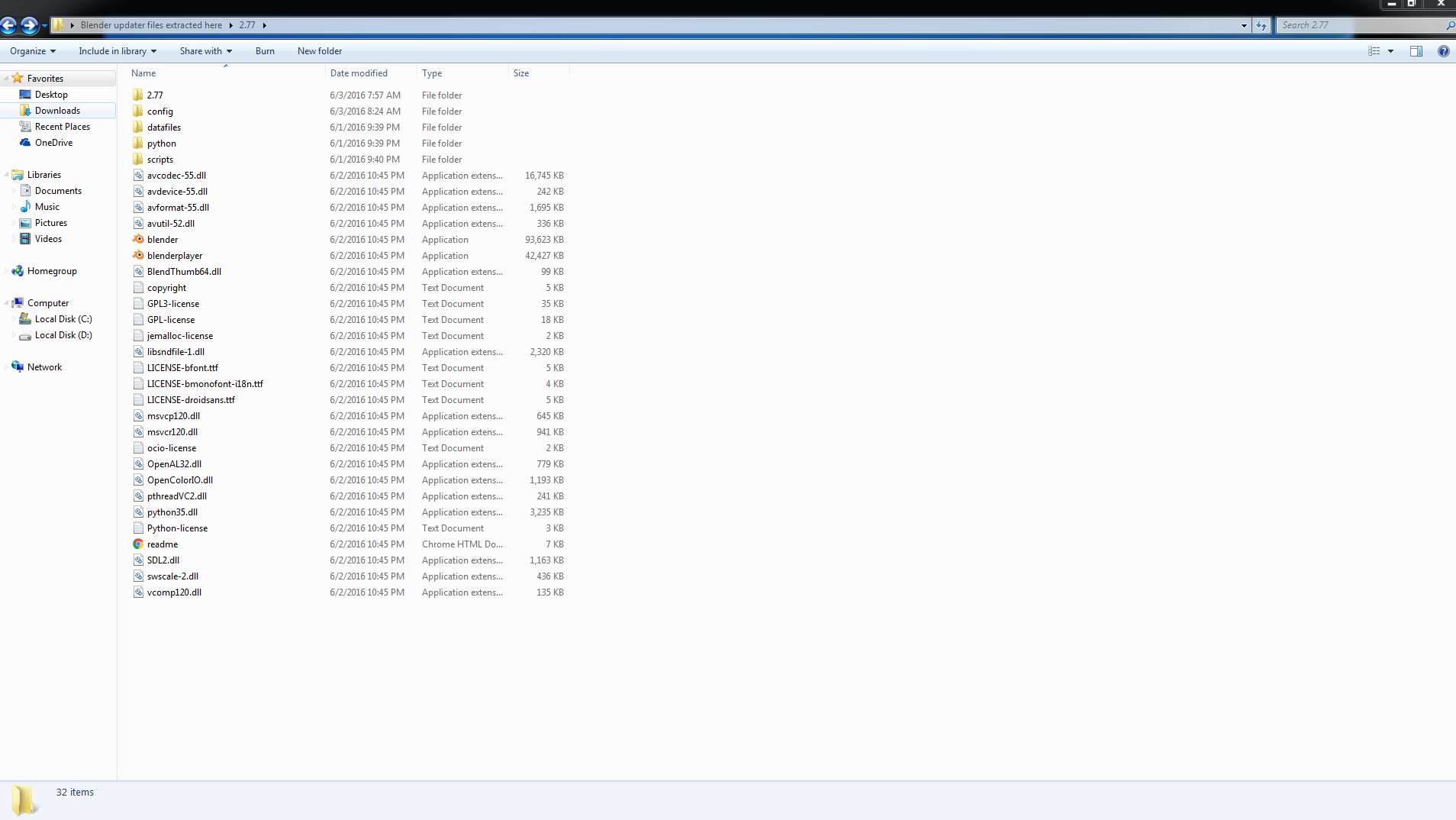This screenshot has width=1456, height=820.
Task: Collapse the Libraries tree section
Action: (6, 175)
